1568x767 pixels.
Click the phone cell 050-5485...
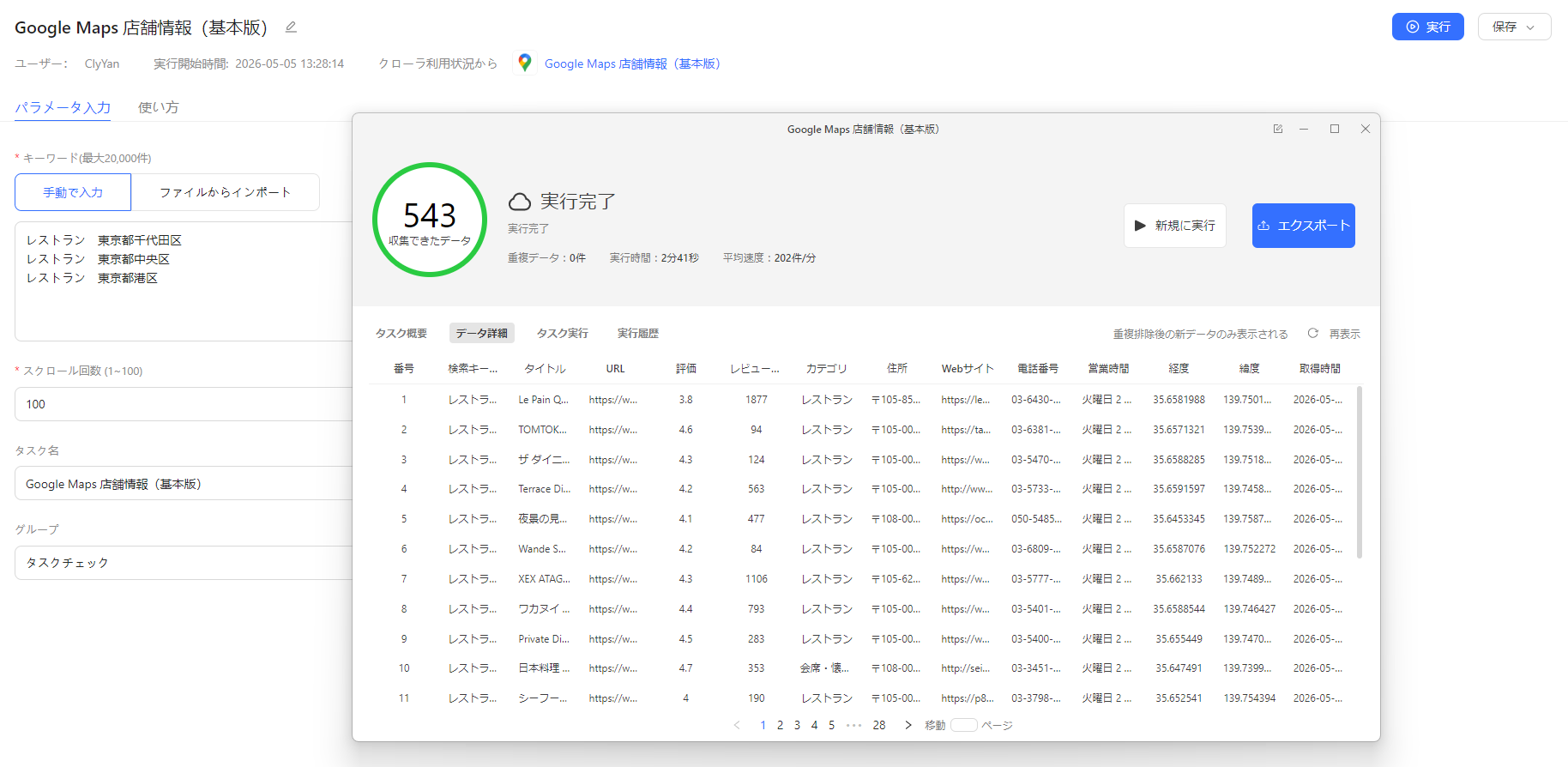pos(1036,519)
